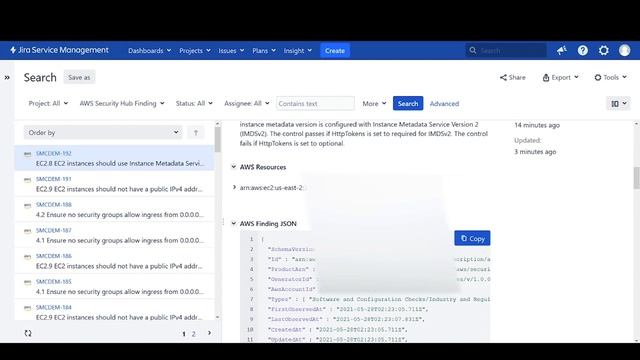Open issue SMCDEM-186
The image size is (640, 360).
point(53,256)
